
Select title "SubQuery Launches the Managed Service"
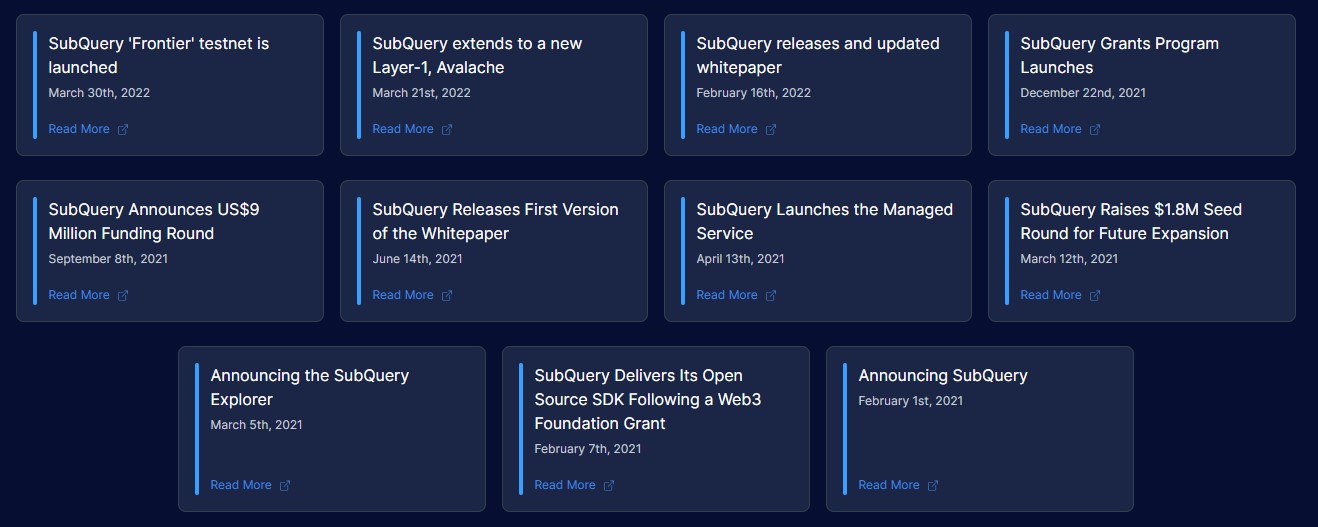click(825, 222)
